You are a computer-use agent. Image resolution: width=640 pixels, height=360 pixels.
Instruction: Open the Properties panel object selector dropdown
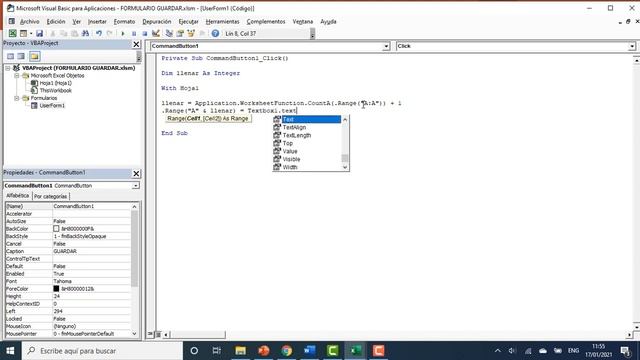point(135,186)
